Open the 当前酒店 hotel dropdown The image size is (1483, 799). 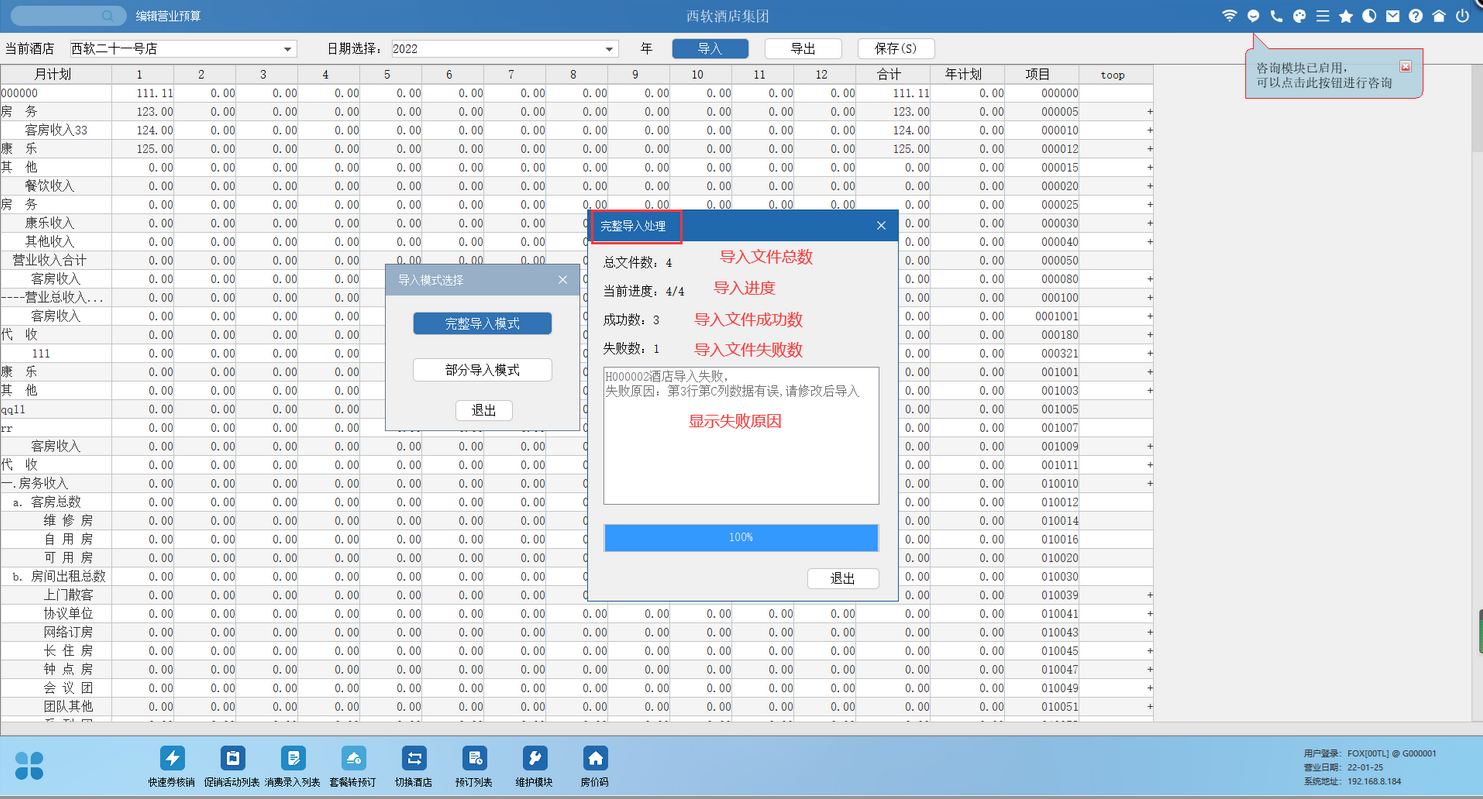click(x=288, y=49)
